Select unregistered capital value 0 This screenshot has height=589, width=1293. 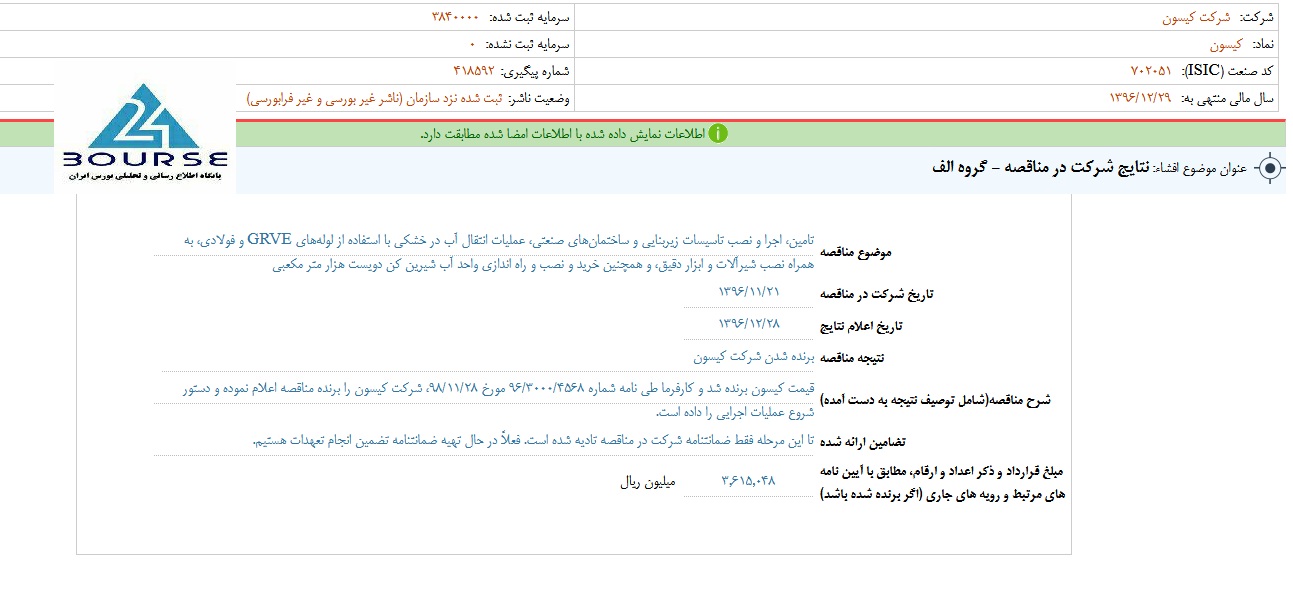pyautogui.click(x=473, y=45)
